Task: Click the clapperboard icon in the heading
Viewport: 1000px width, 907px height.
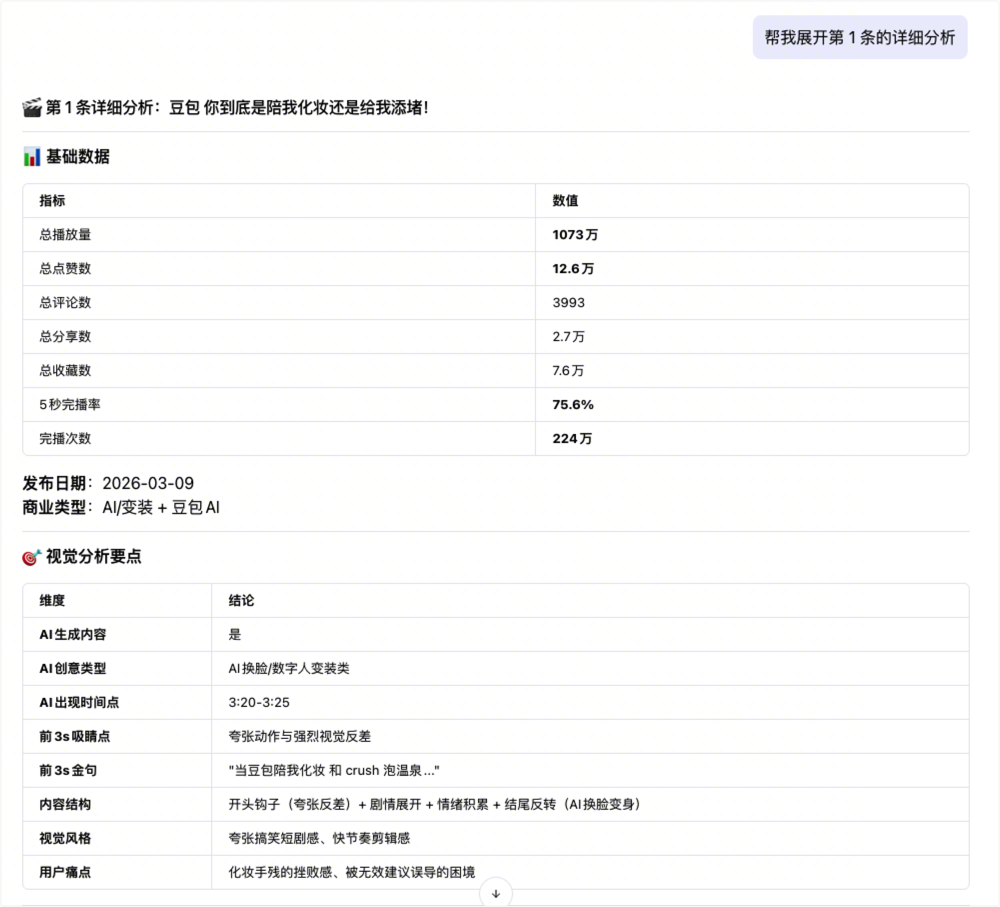Action: (31, 107)
